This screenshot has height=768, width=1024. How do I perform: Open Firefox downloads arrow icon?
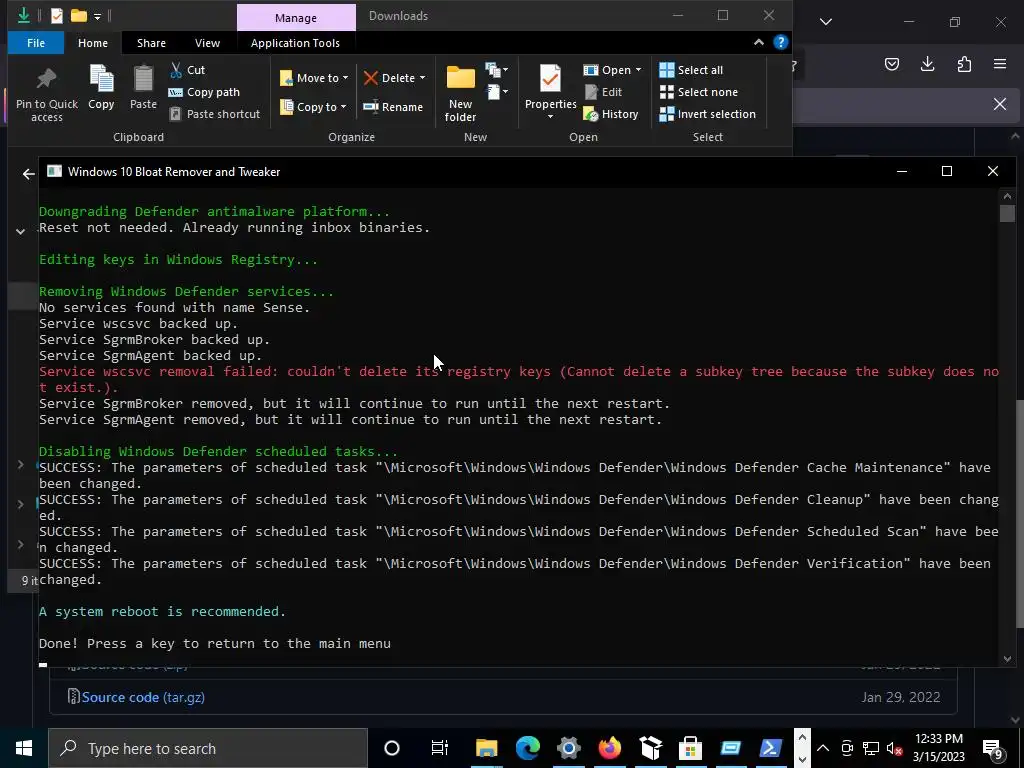(927, 64)
